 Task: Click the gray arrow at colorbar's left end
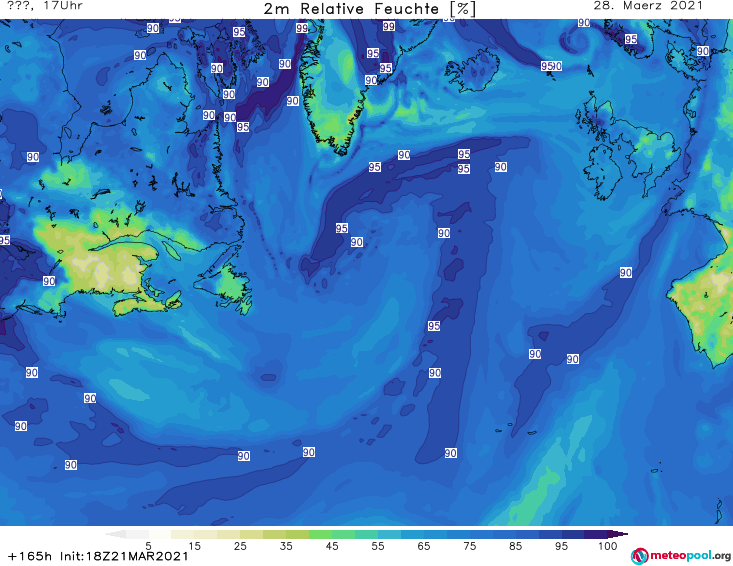pyautogui.click(x=115, y=534)
